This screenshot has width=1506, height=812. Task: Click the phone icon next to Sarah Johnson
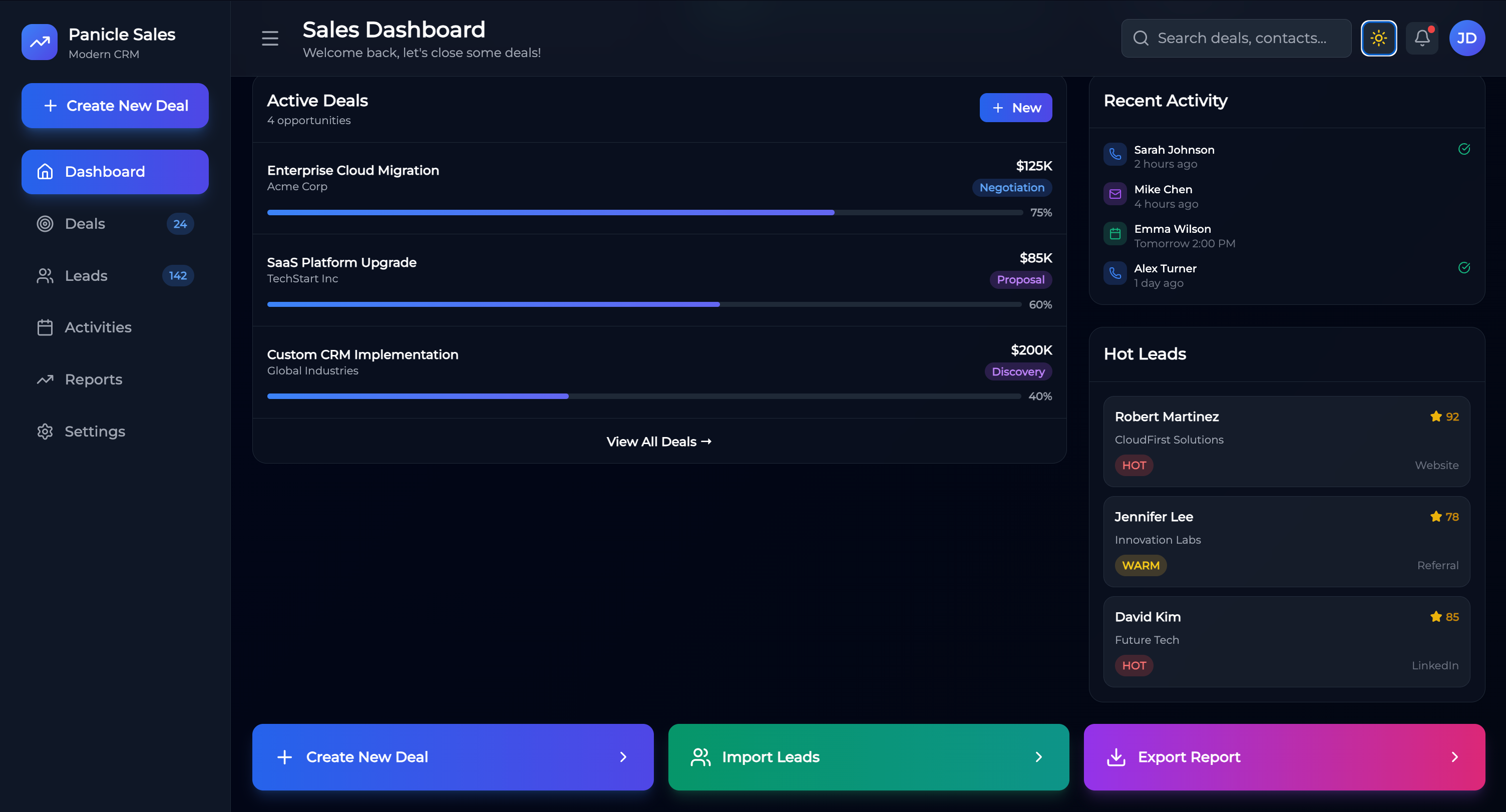(x=1114, y=154)
